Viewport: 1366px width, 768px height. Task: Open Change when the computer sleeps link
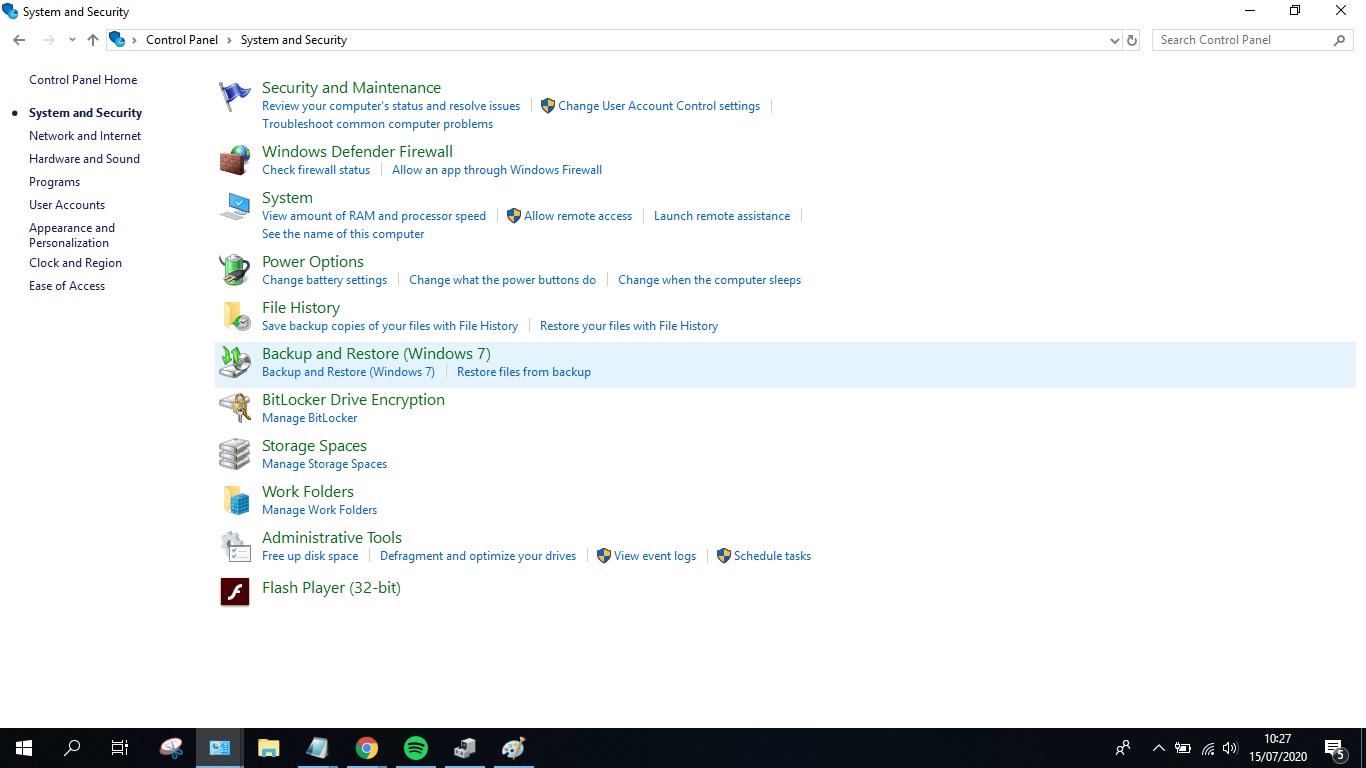click(709, 280)
